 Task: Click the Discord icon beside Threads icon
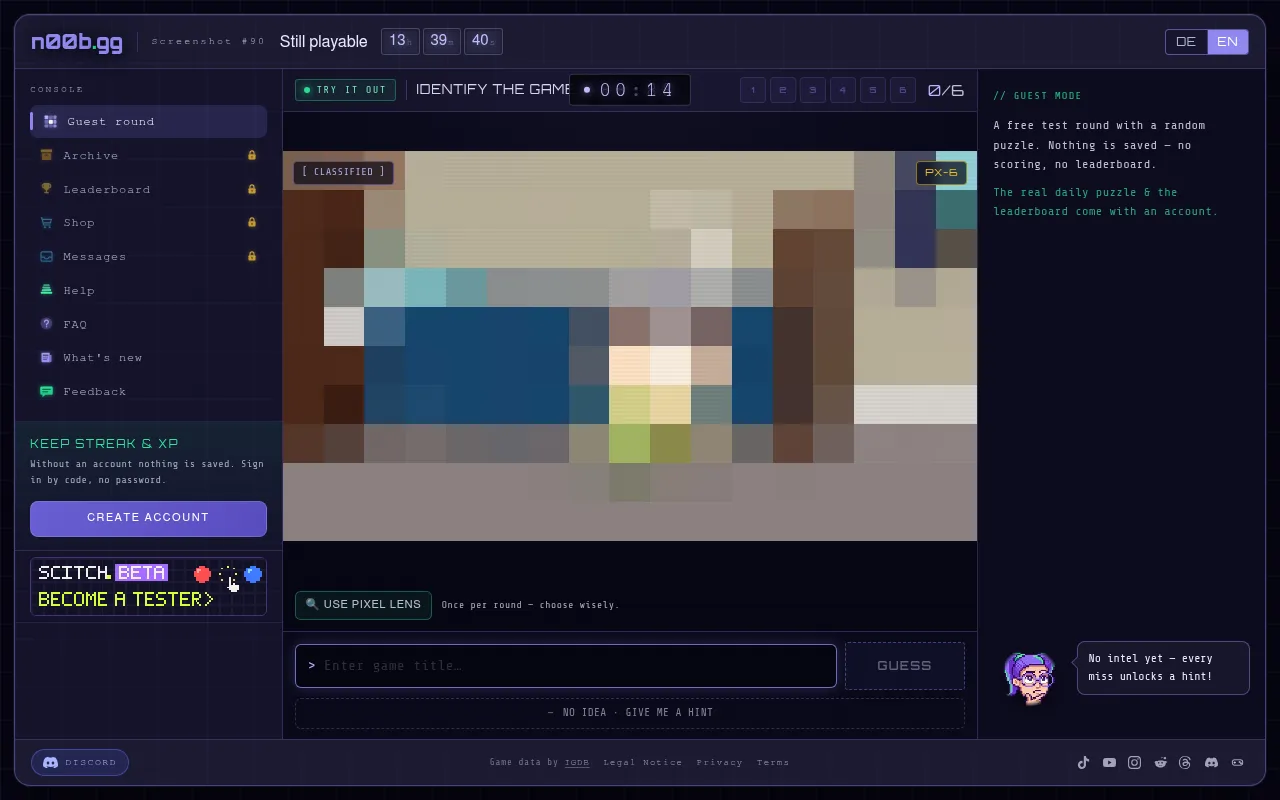coord(1211,762)
